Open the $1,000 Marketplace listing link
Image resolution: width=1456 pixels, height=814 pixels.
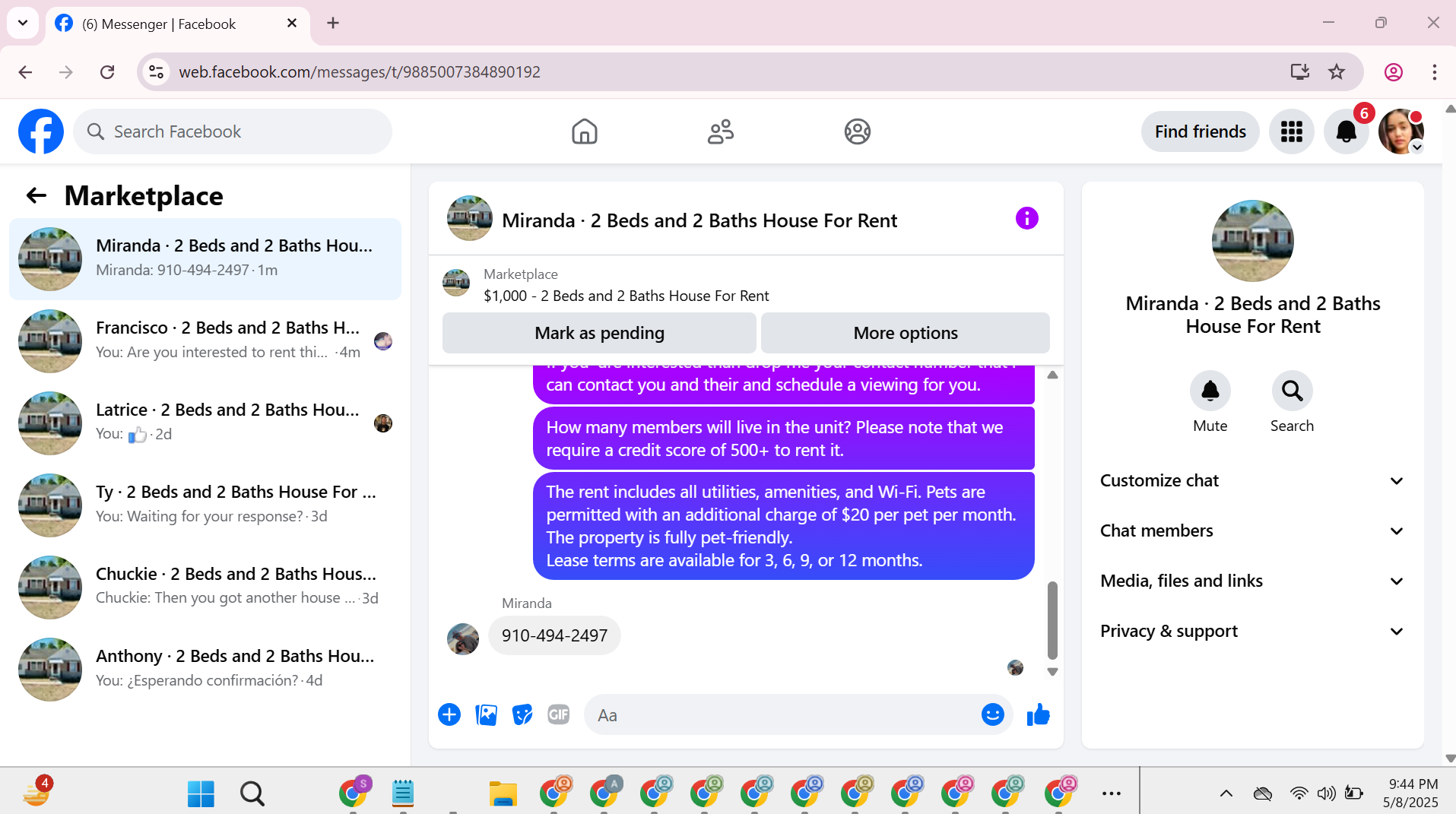[x=626, y=296]
